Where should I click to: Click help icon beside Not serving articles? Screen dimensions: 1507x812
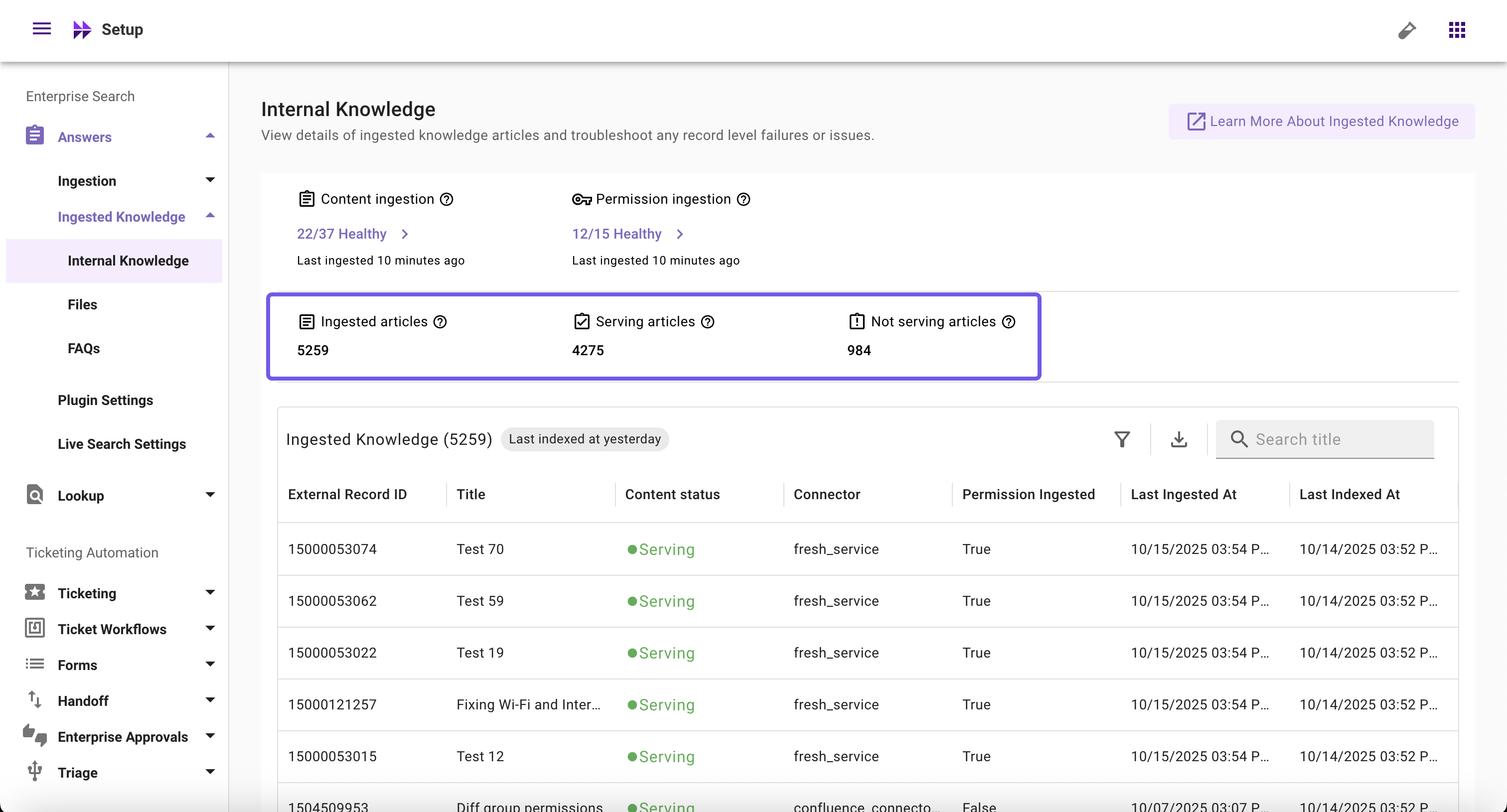point(1008,321)
